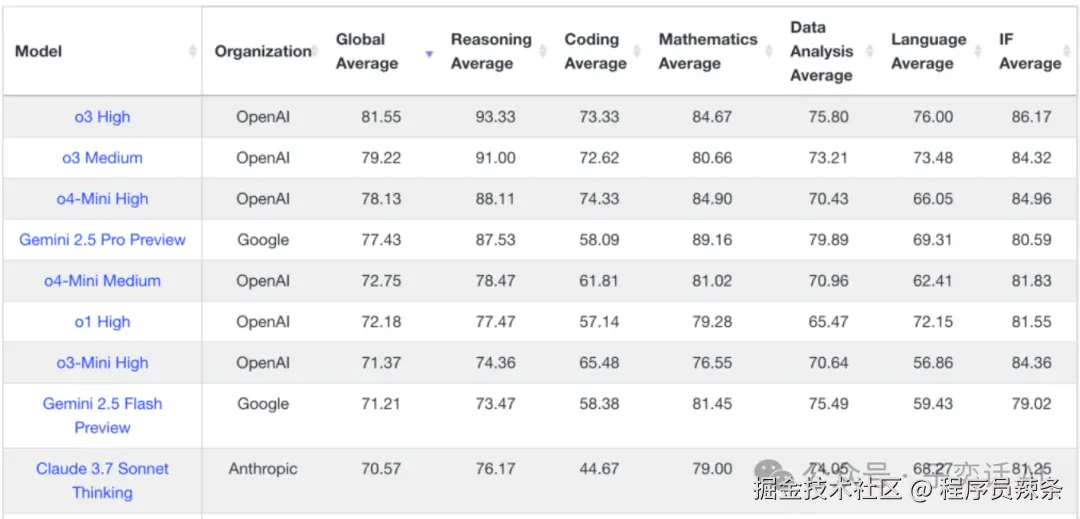
Task: Open Gemini 2.5 Pro Preview link
Action: pos(102,240)
